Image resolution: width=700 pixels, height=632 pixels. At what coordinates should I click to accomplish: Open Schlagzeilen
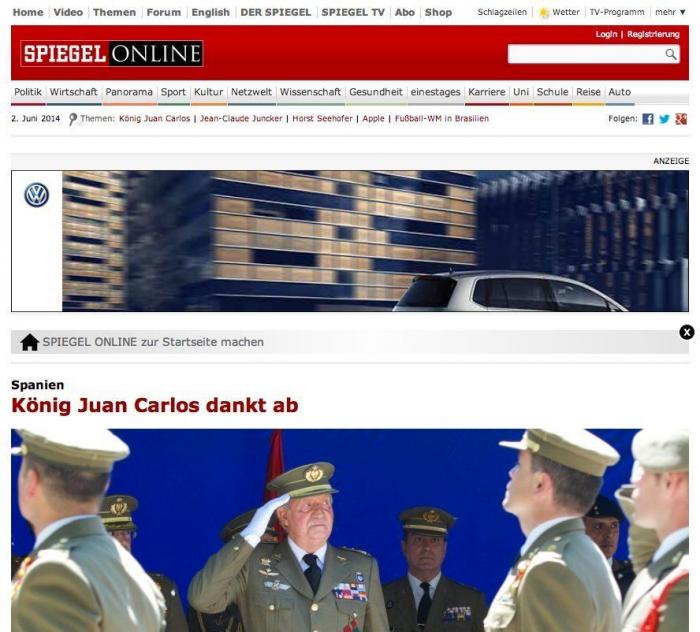click(x=502, y=12)
